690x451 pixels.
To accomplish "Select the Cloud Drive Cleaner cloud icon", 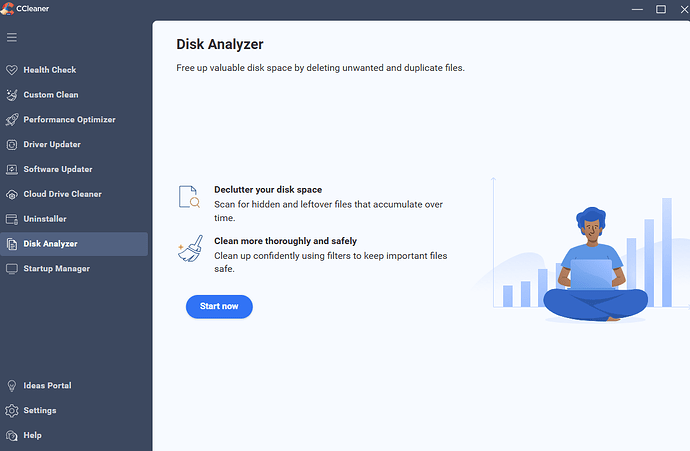I will [12, 194].
